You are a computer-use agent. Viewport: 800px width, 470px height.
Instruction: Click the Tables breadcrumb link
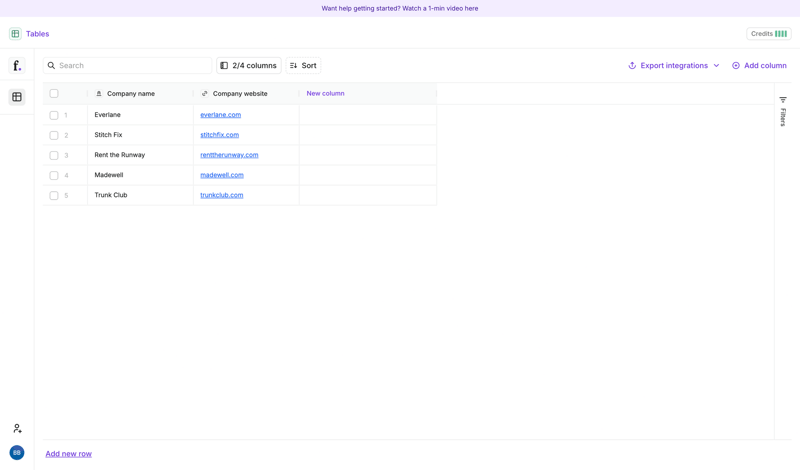click(38, 34)
